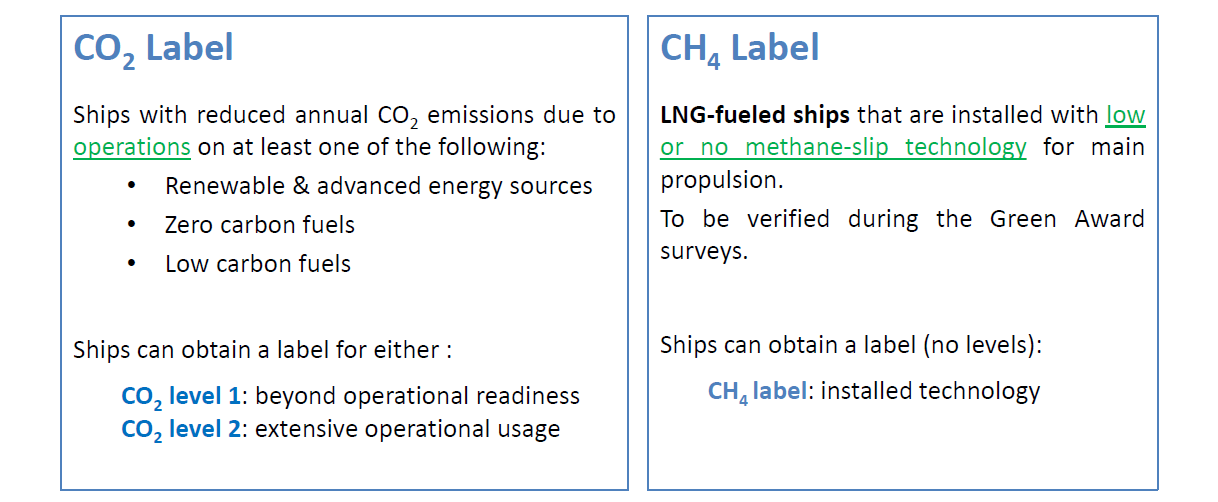This screenshot has height=502, width=1218.
Task: Click the bold "LNG-fueled ships" text
Action: 755,115
